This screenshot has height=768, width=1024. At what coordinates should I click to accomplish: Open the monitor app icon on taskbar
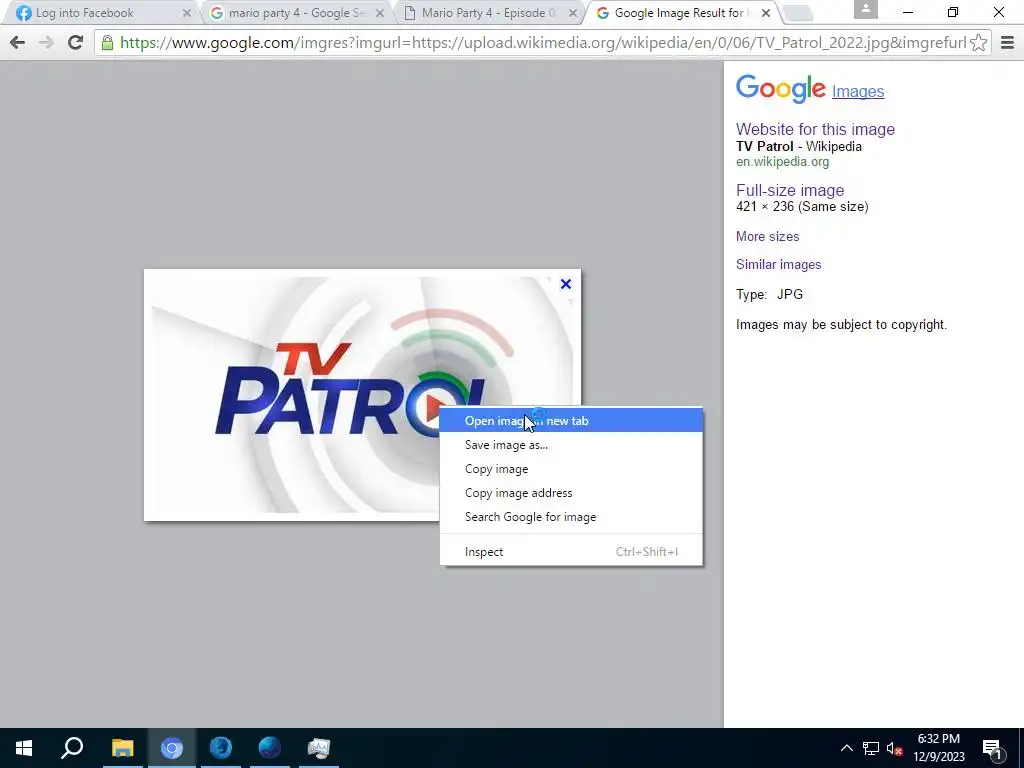point(319,748)
